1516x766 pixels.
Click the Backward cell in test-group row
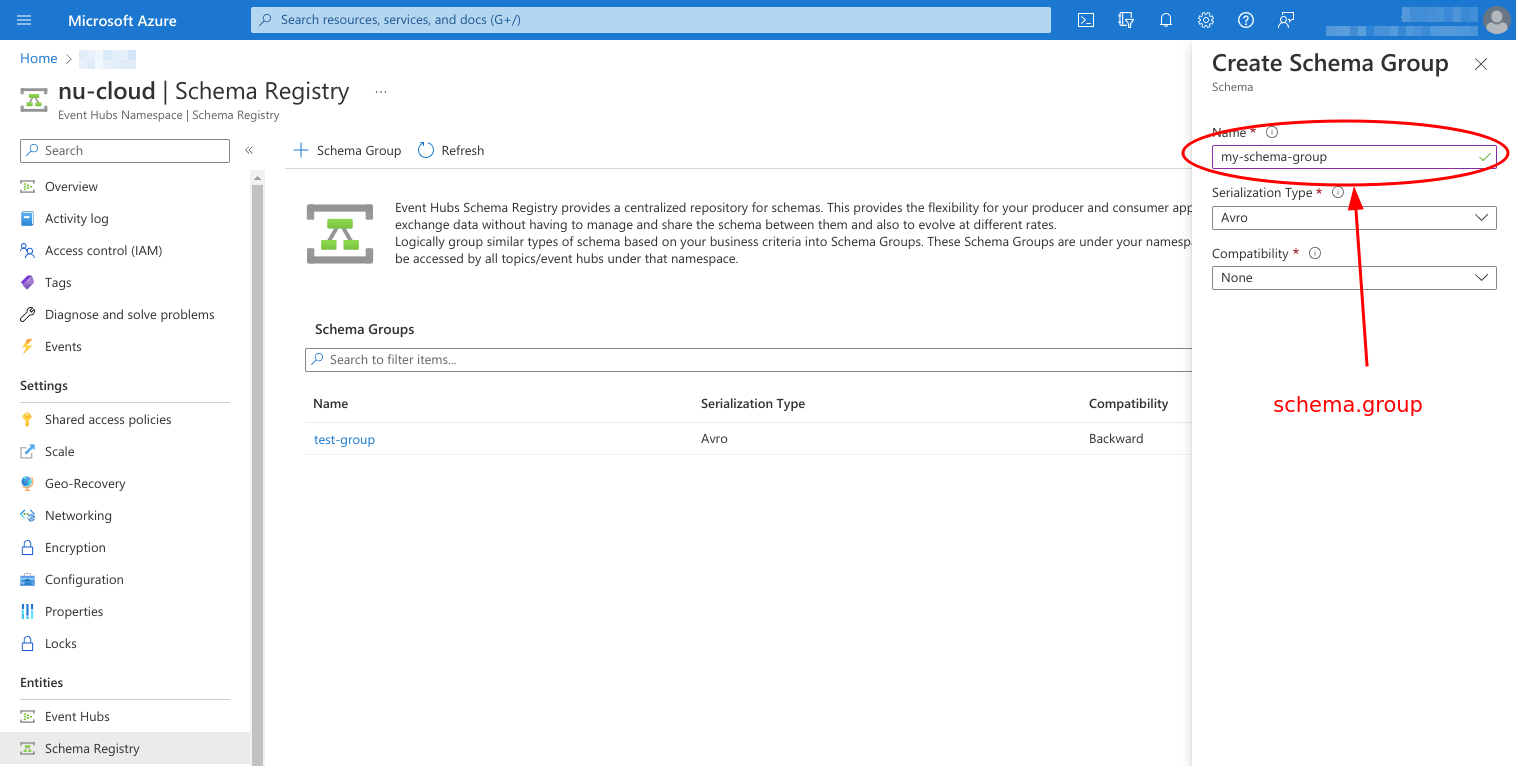[x=1116, y=439]
